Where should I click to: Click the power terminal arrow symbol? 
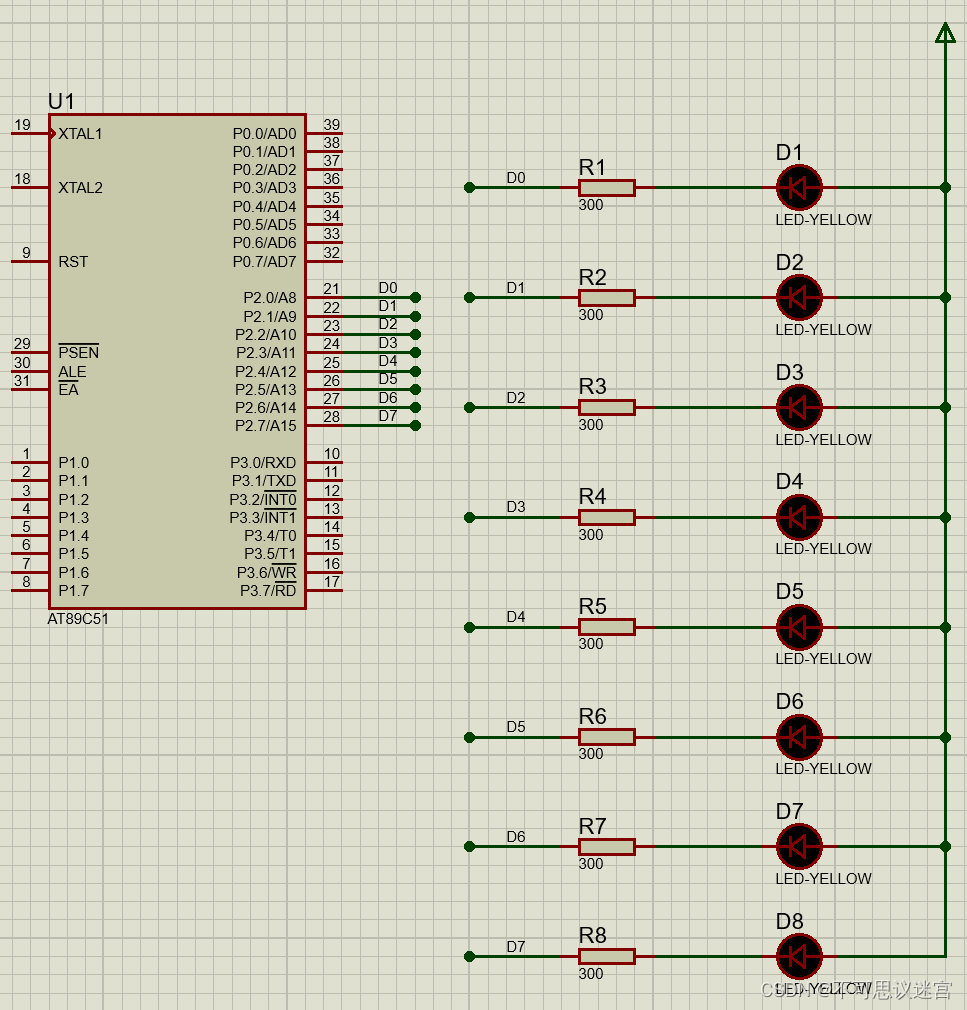945,33
